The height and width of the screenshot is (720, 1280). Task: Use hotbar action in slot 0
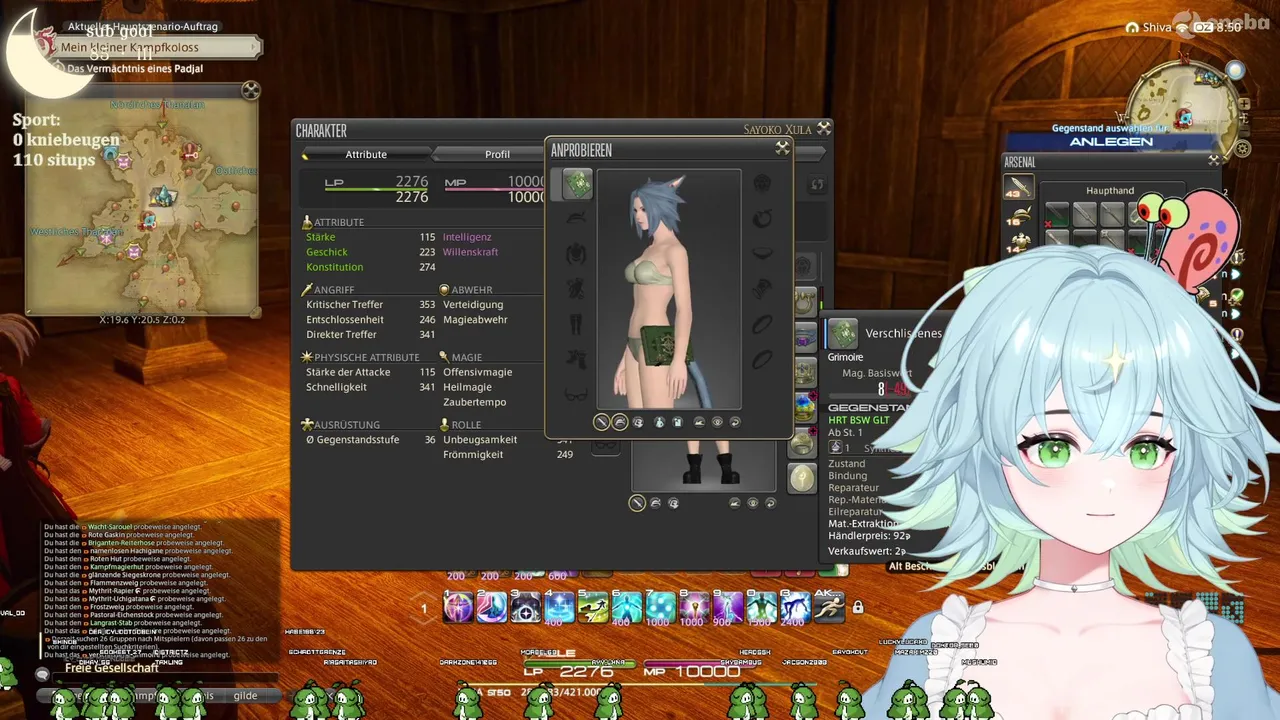pyautogui.click(x=762, y=606)
